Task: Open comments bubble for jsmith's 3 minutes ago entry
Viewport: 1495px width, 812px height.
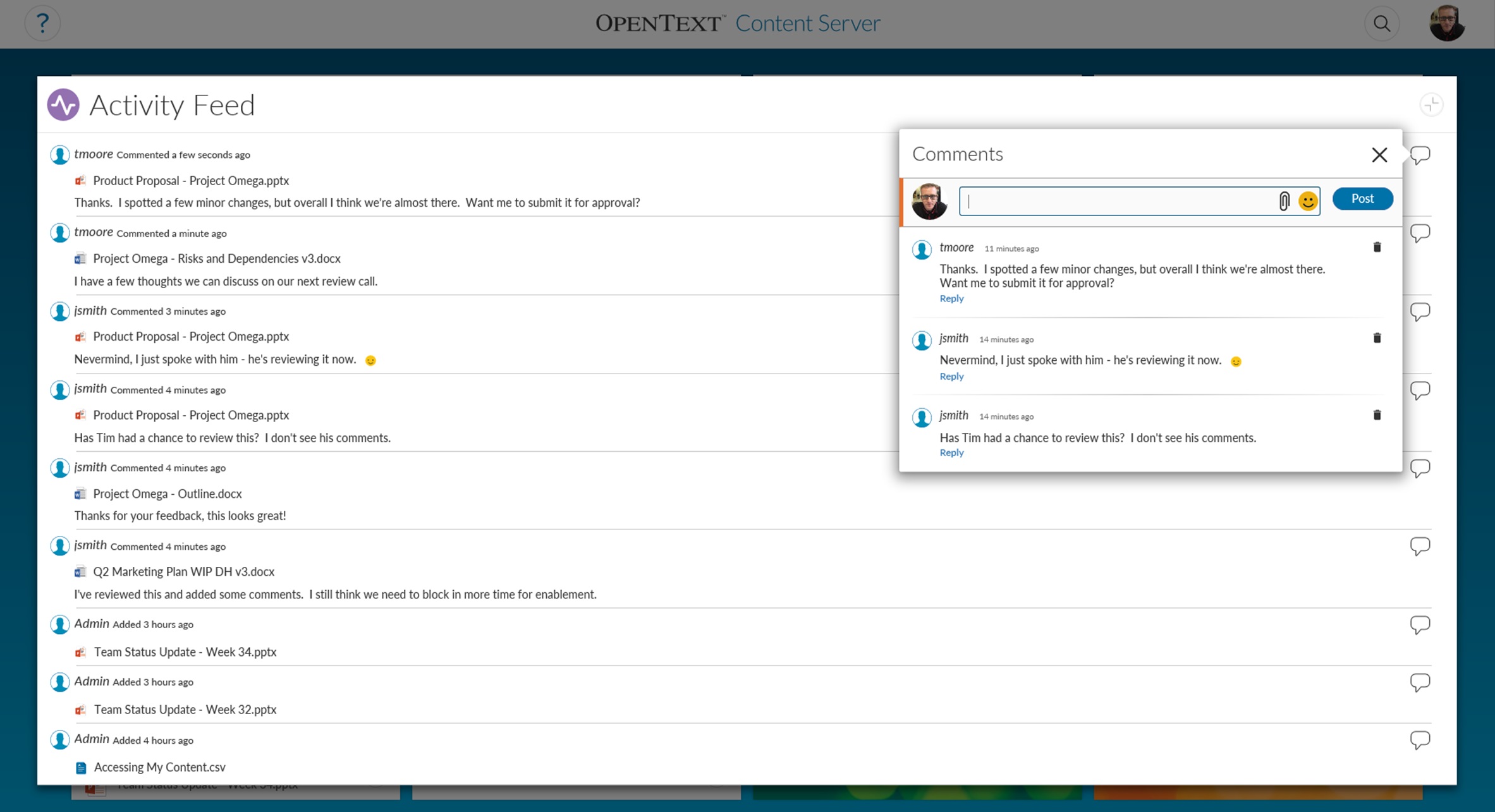Action: point(1420,312)
